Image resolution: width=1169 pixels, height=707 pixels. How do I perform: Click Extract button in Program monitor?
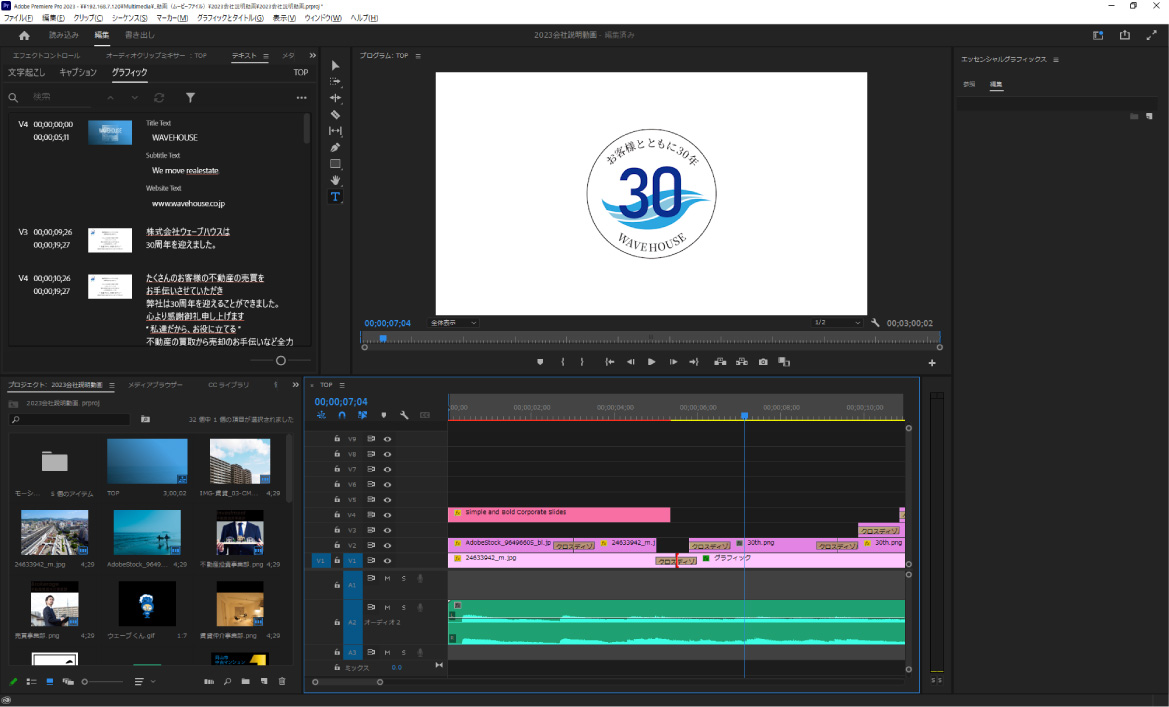(x=742, y=362)
